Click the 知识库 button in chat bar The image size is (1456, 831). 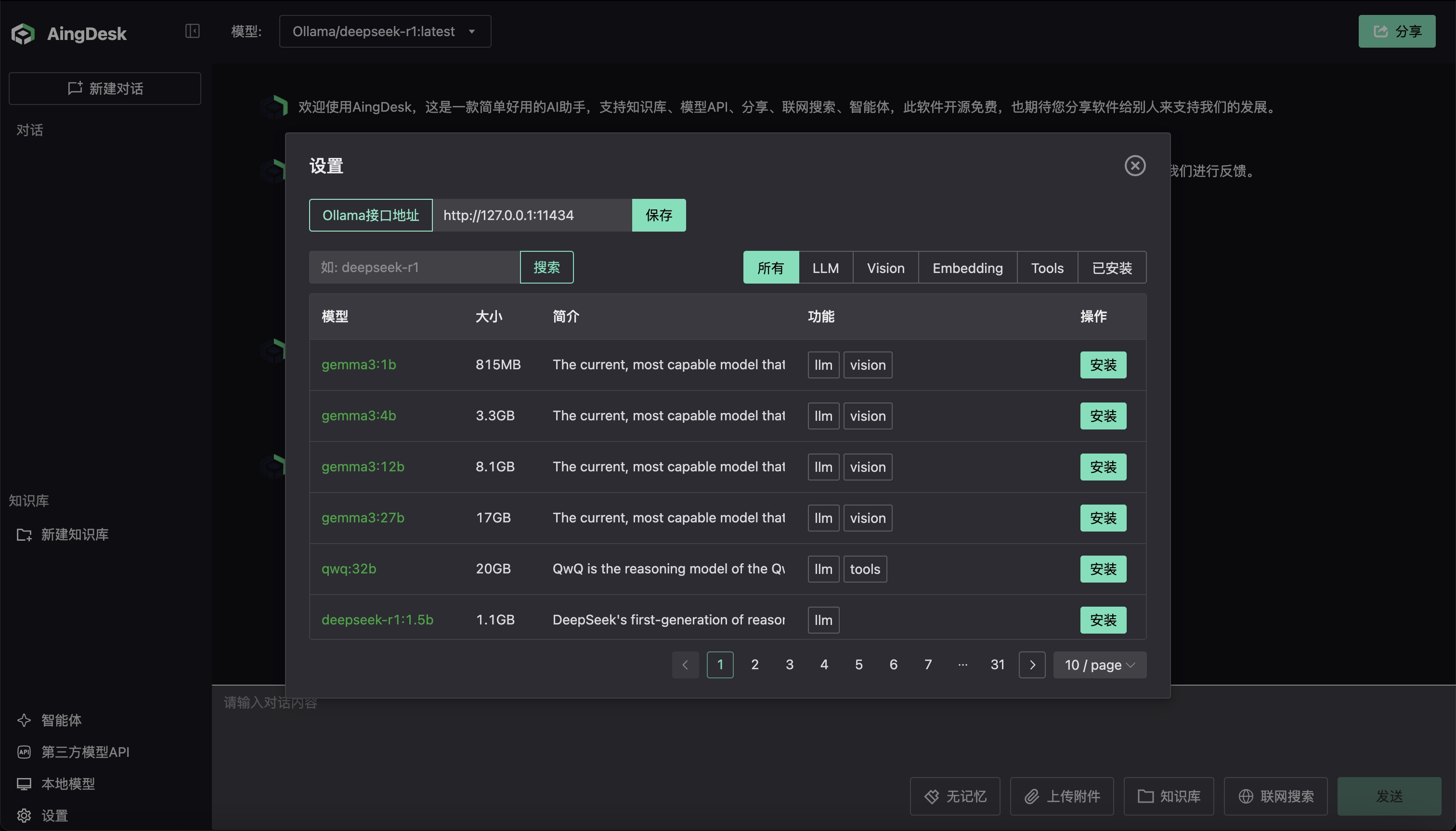point(1169,796)
